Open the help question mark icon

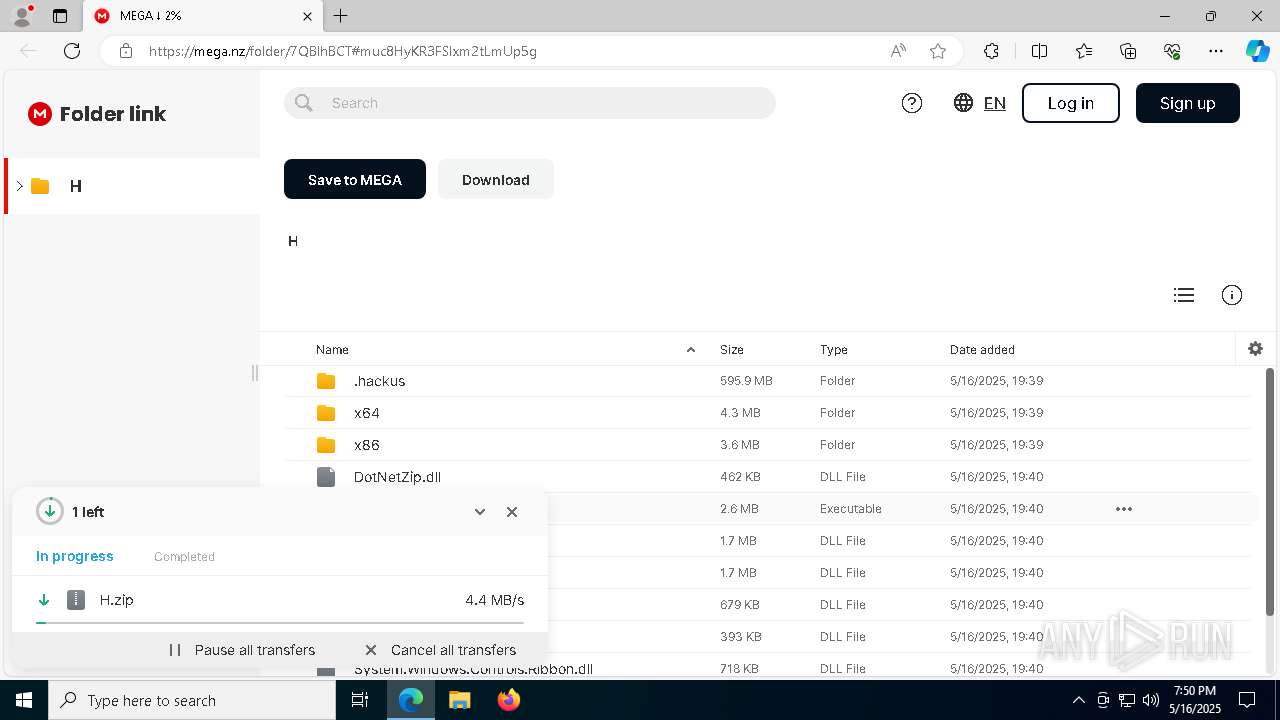click(912, 103)
